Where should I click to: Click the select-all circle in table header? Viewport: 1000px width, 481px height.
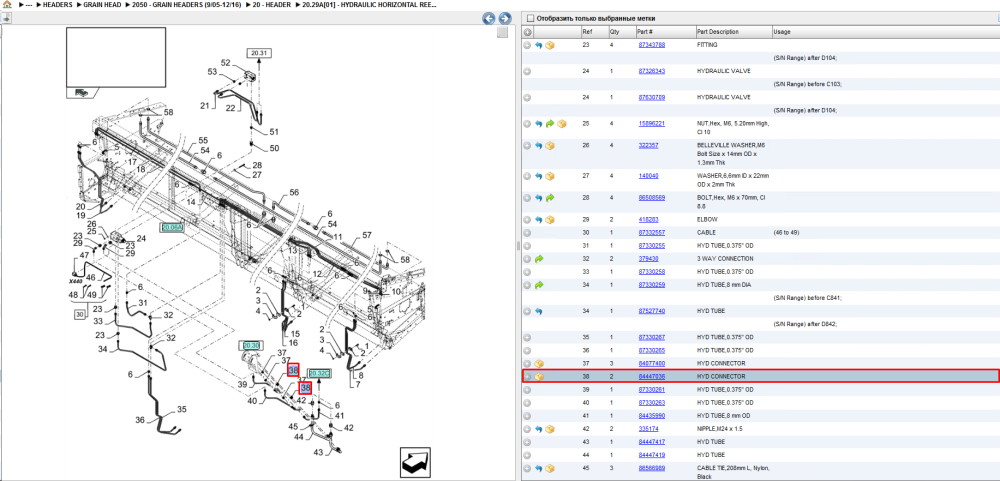click(527, 32)
